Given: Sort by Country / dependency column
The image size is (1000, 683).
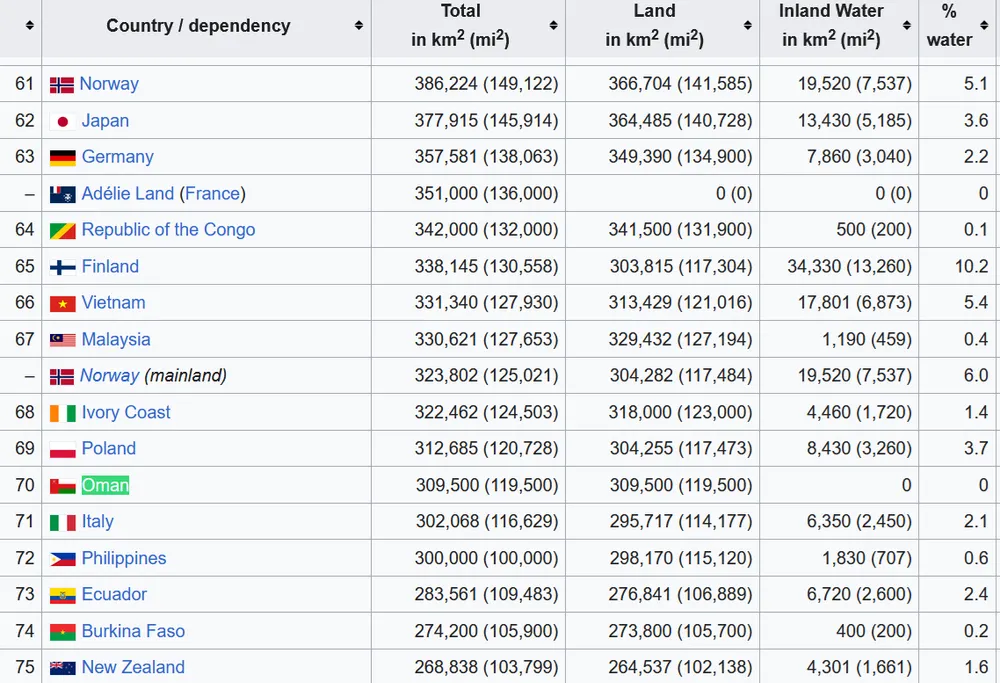Looking at the screenshot, I should (358, 26).
